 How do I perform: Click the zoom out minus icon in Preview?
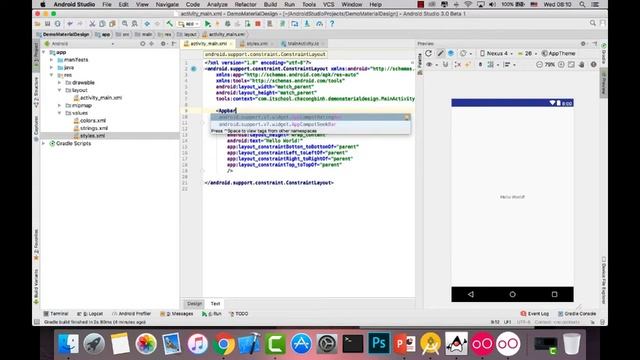539,64
